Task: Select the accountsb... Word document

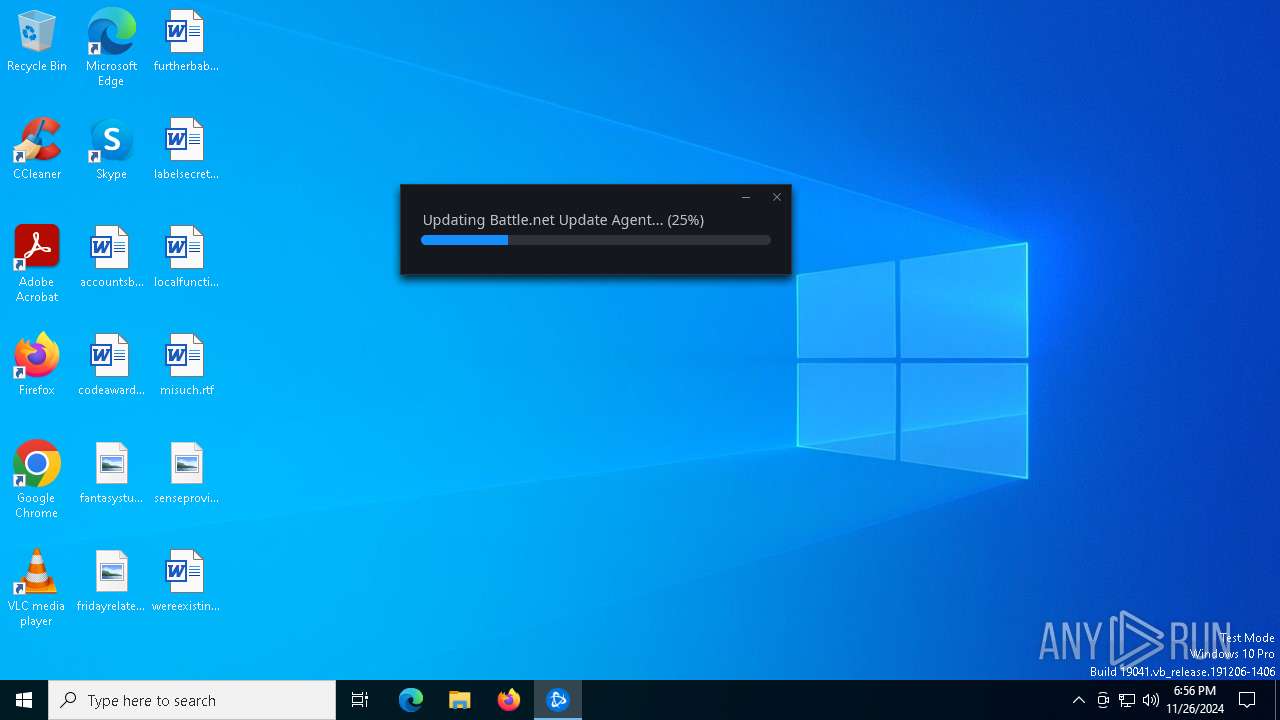Action: pyautogui.click(x=111, y=258)
